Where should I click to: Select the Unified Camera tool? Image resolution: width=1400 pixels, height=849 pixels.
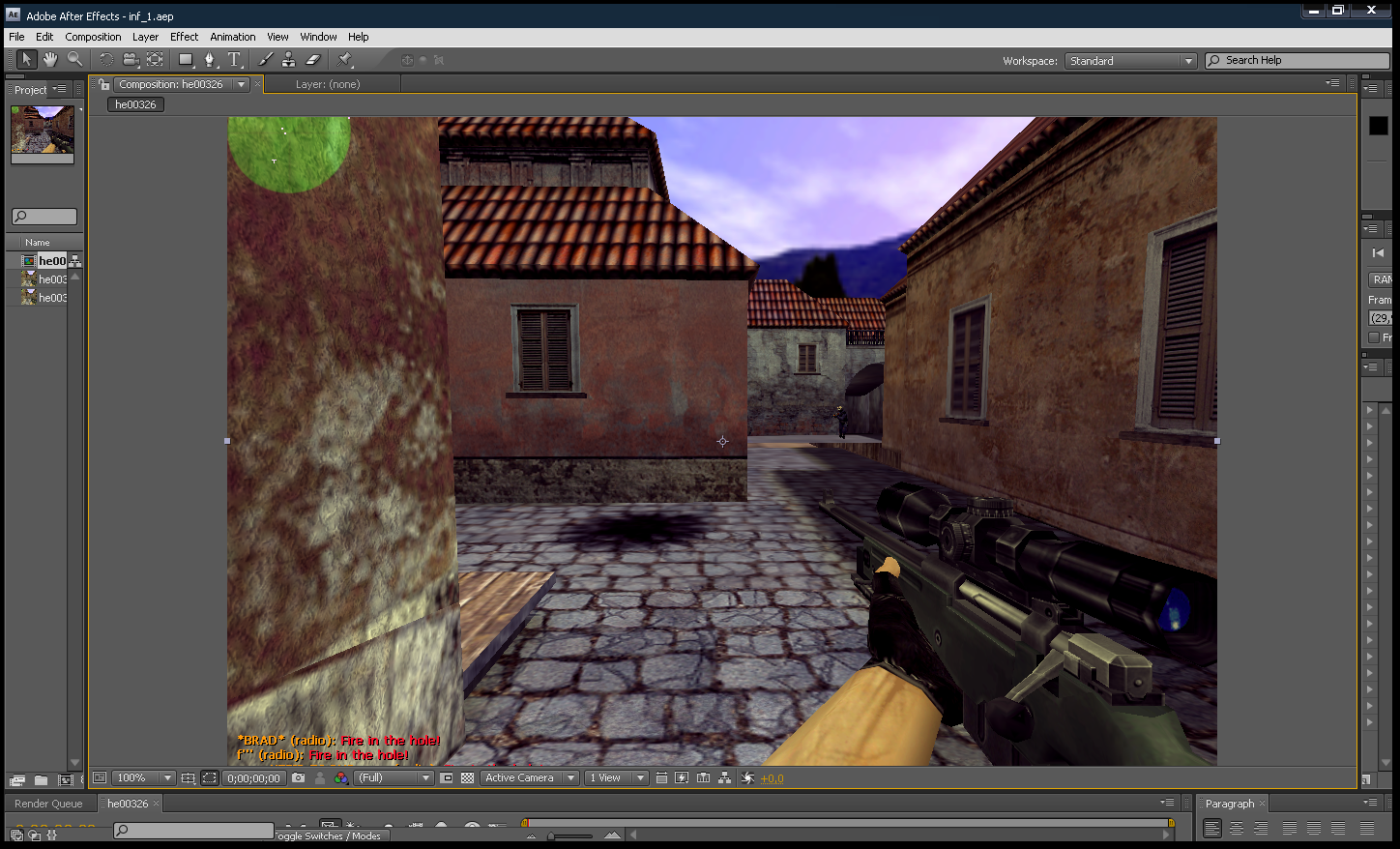click(131, 60)
